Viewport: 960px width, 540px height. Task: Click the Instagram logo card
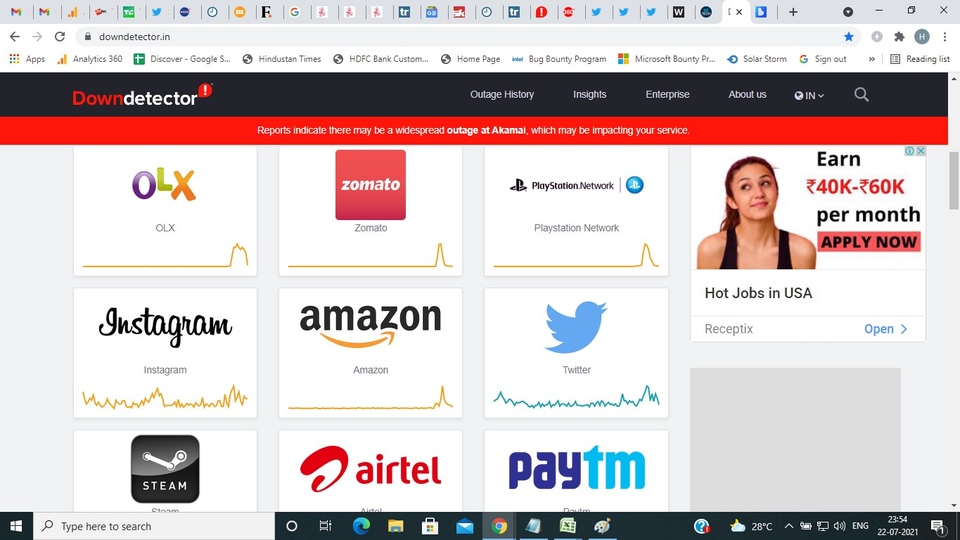(x=165, y=353)
